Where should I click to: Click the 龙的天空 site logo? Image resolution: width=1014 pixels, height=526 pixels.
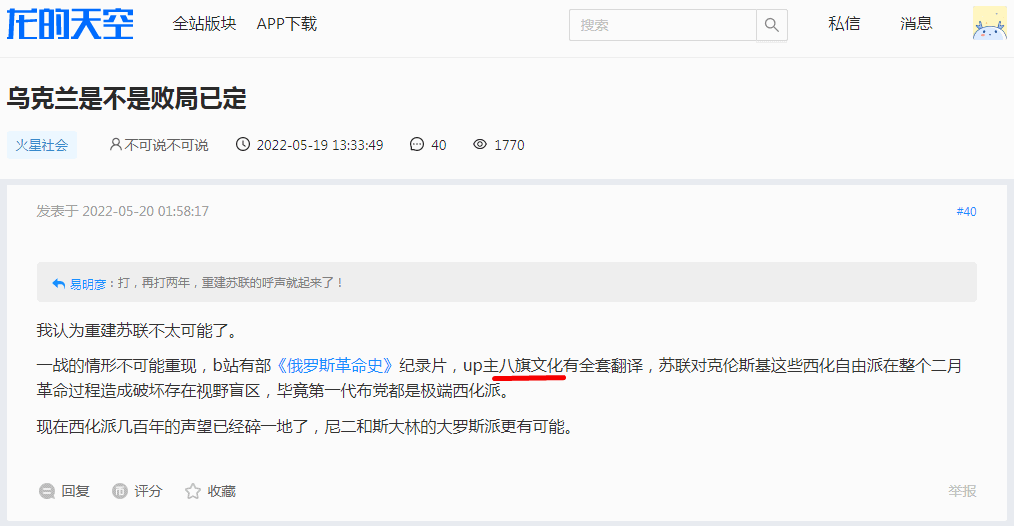click(x=70, y=25)
